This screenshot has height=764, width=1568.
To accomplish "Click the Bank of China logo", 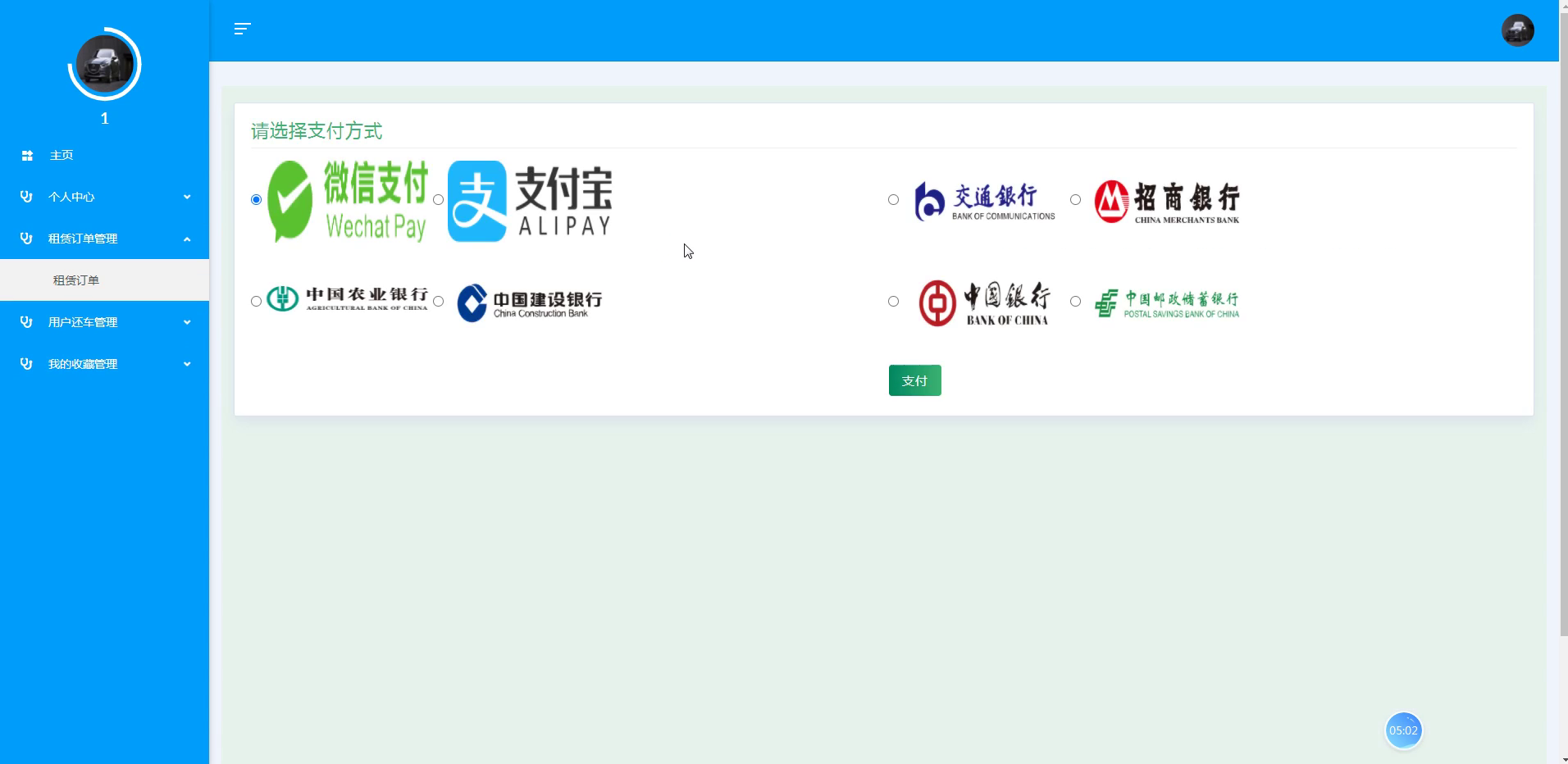I will coord(984,303).
